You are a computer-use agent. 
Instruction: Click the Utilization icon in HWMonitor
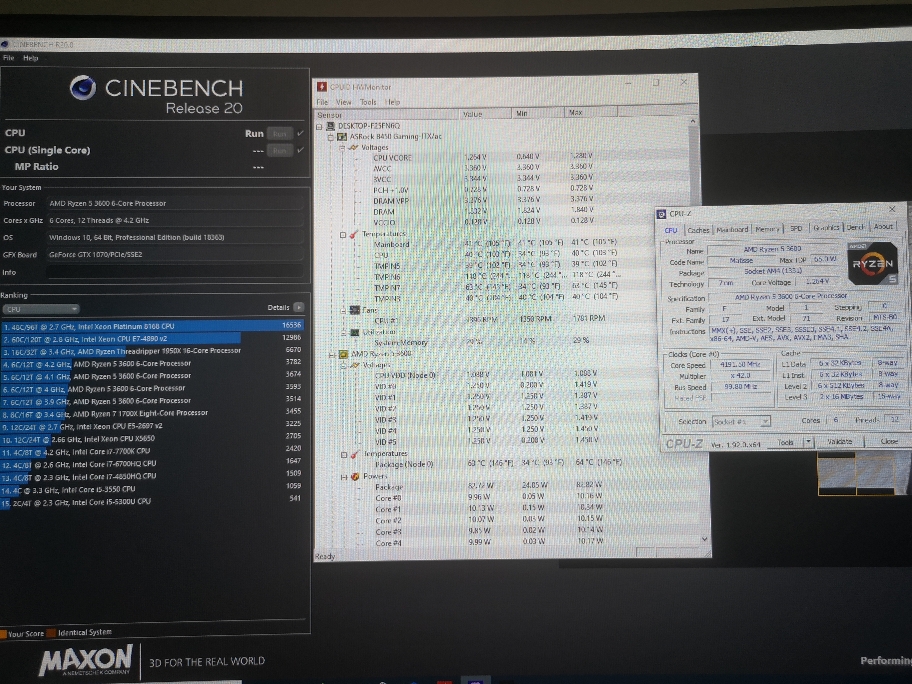tap(354, 332)
